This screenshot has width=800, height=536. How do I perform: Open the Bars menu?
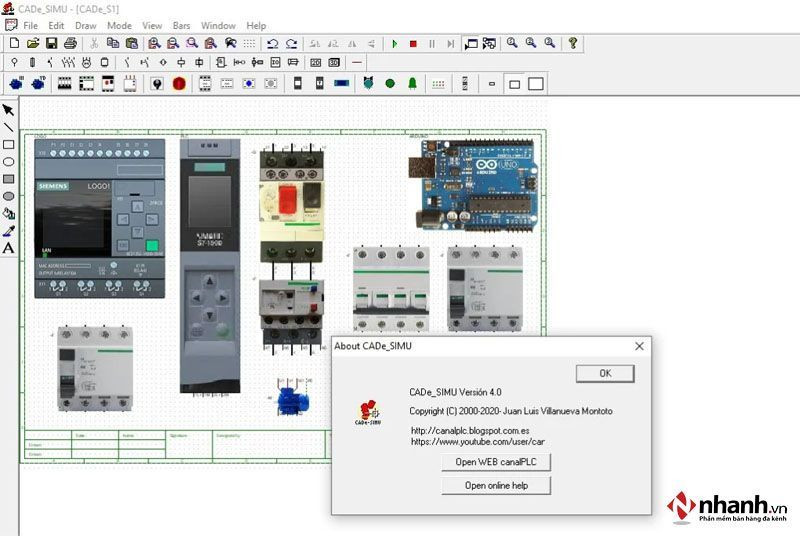(181, 25)
